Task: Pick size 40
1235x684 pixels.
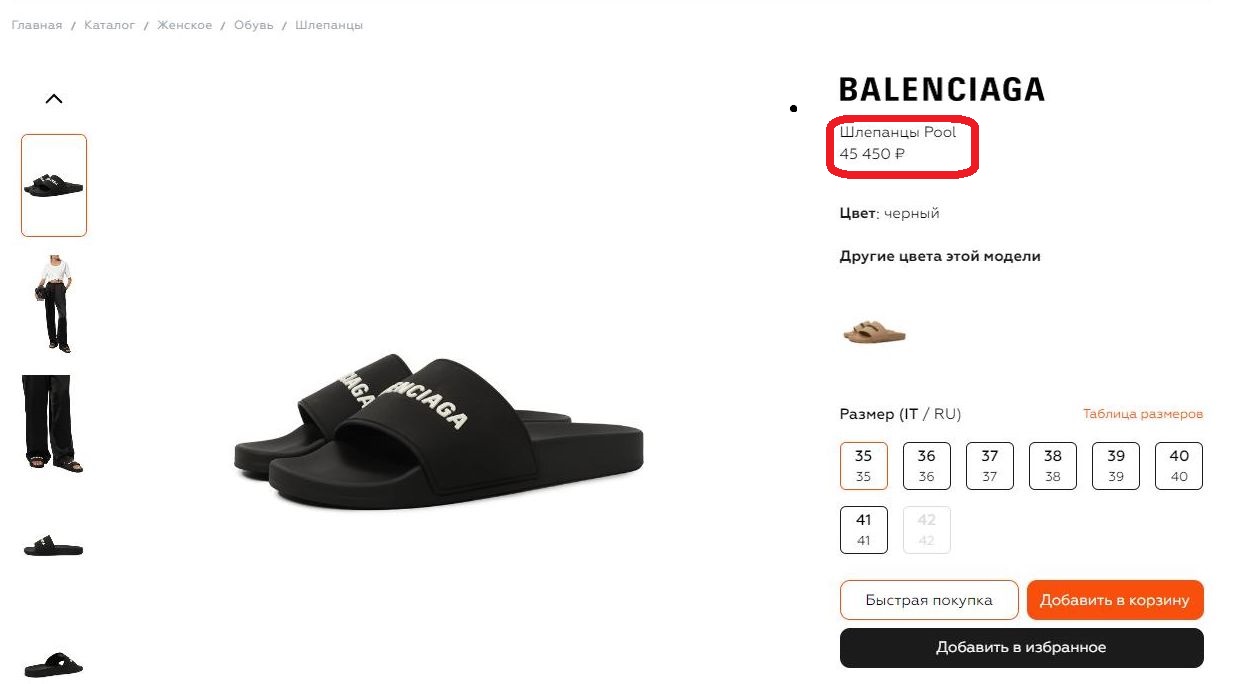Action: click(1179, 466)
